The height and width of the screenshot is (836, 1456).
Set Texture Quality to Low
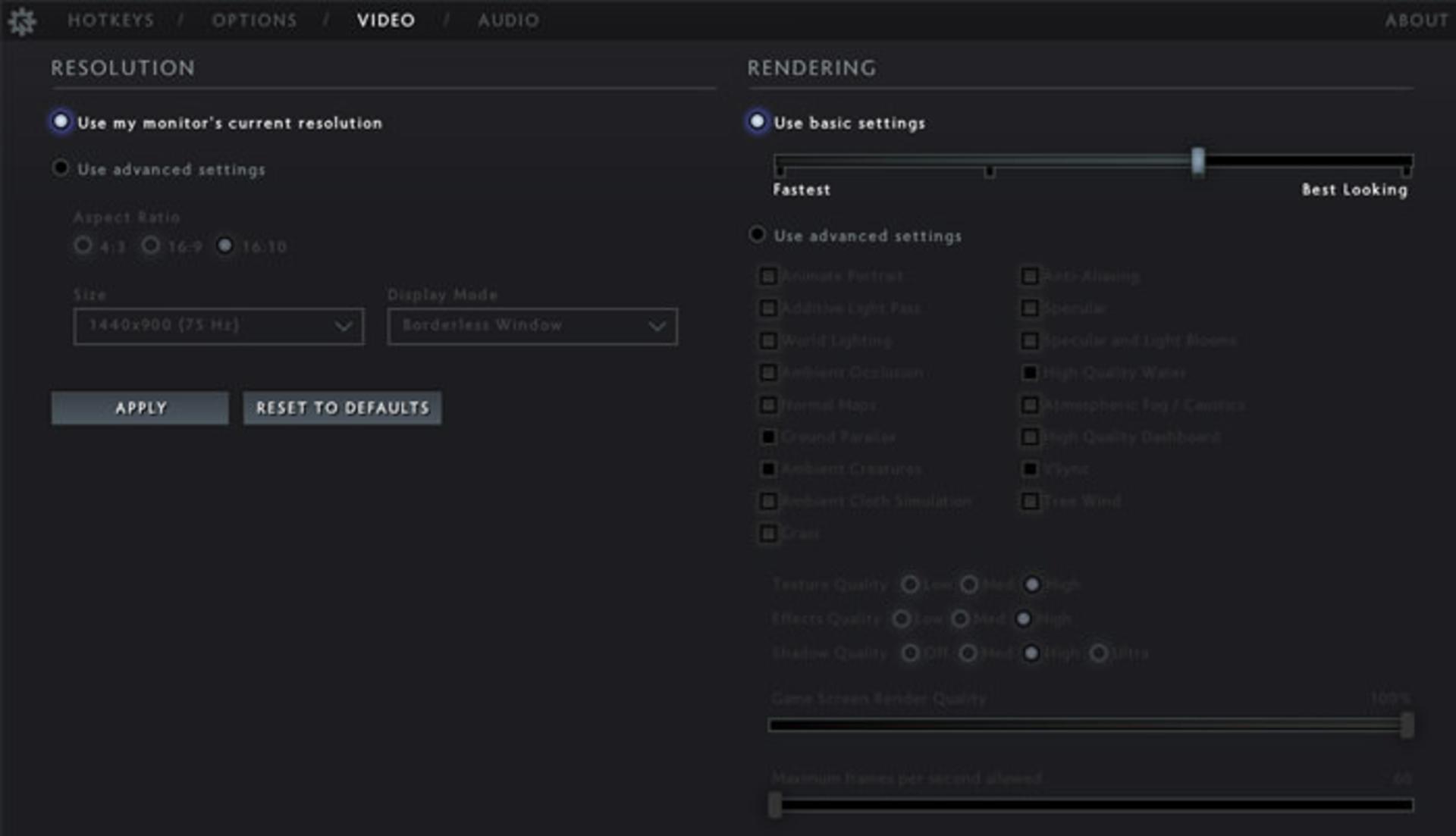910,584
